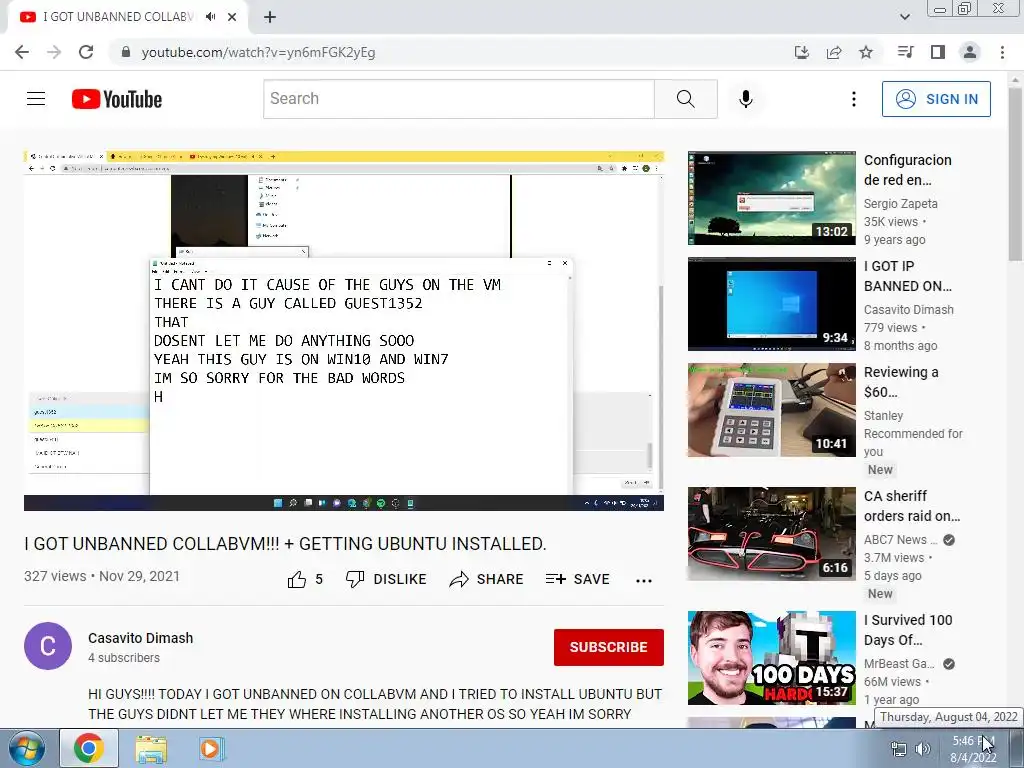The image size is (1024, 768).
Task: Open CA sheriff orders raid thumbnail
Action: 771,534
